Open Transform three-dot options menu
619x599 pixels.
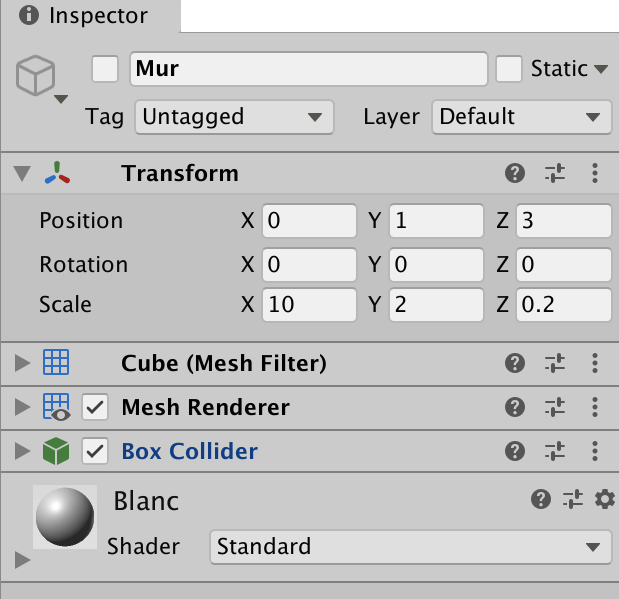point(595,174)
